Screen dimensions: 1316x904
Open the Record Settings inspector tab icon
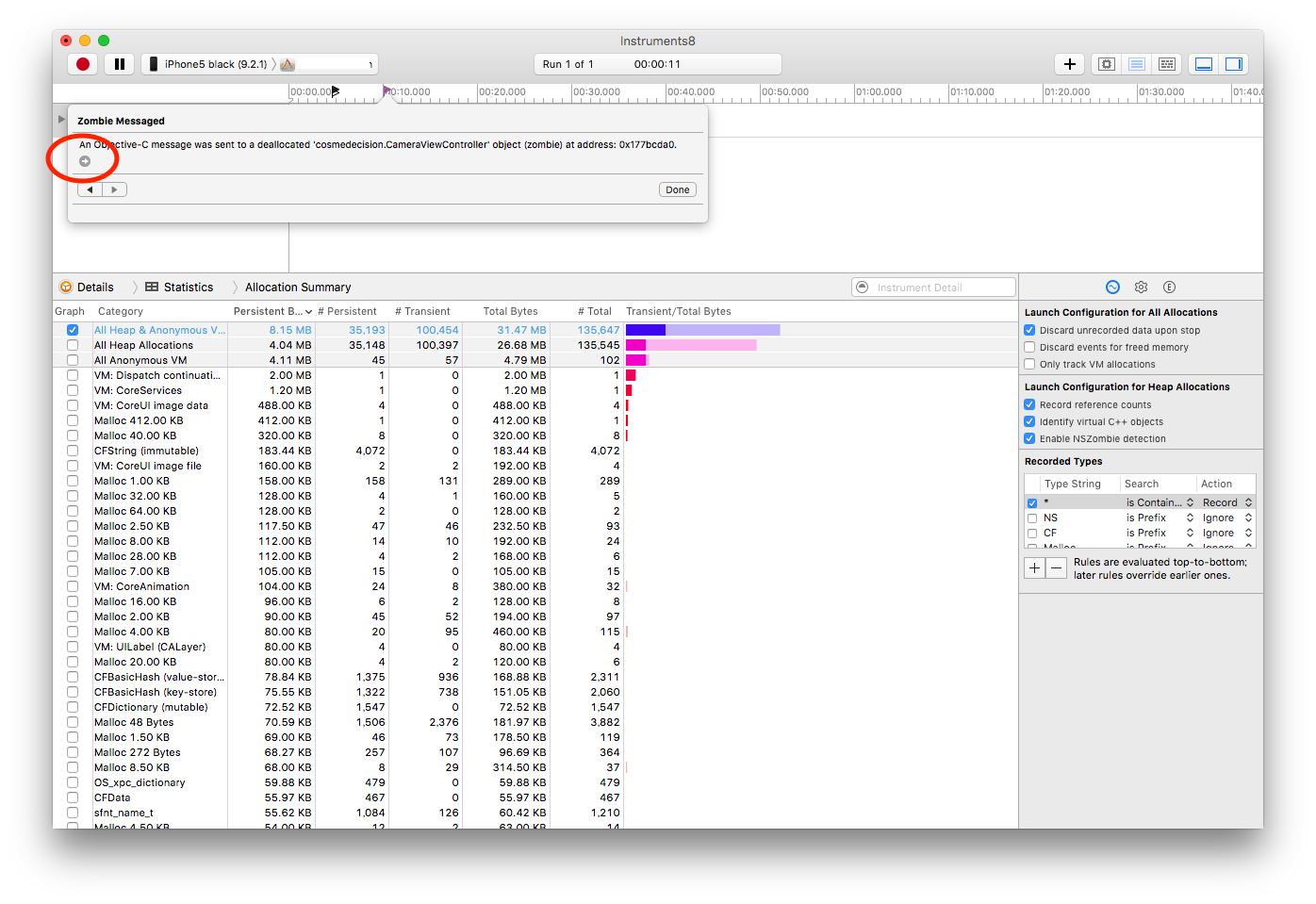(1112, 288)
